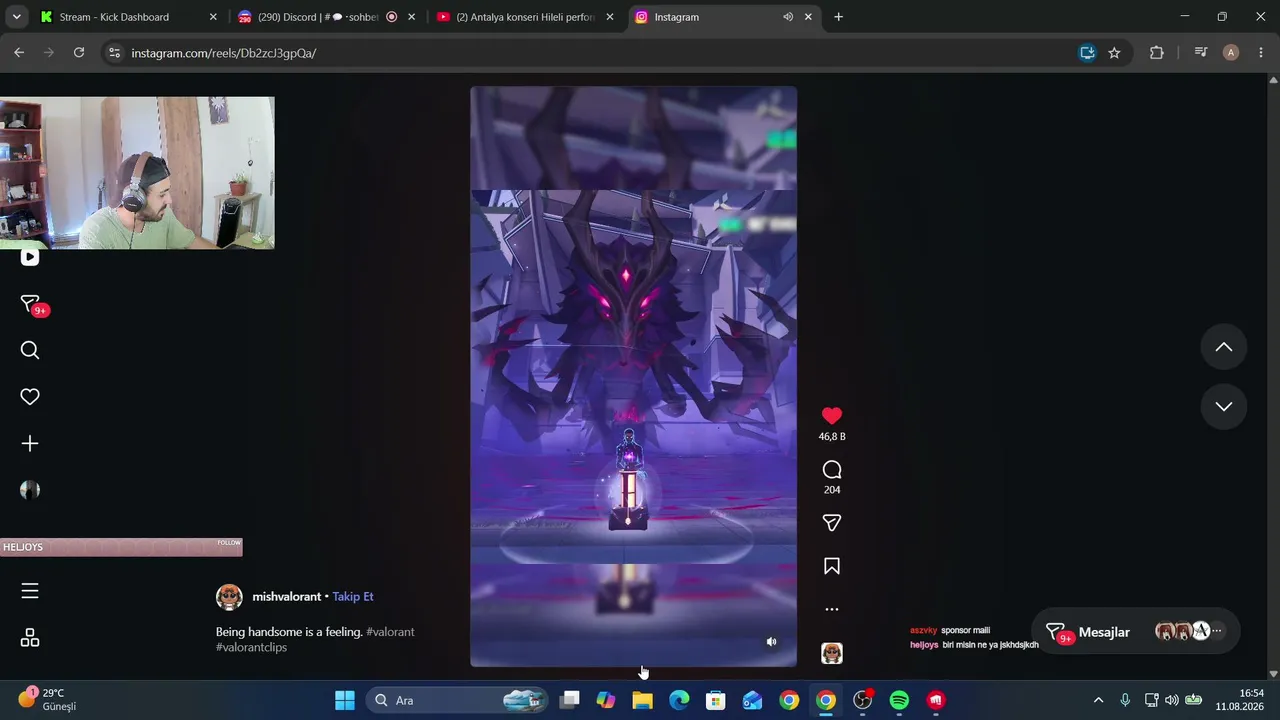
Task: Show hidden system tray icons
Action: (x=1098, y=700)
